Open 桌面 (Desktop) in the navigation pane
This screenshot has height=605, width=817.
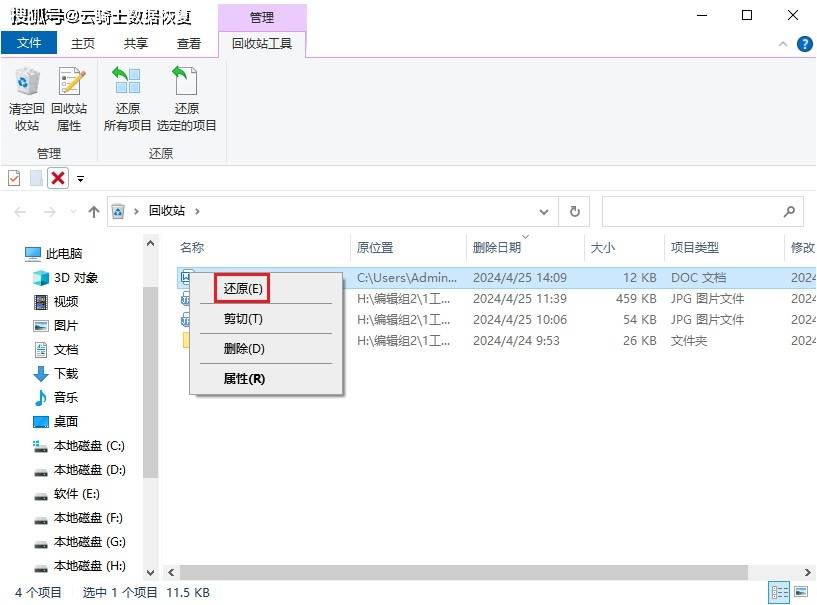click(56, 422)
